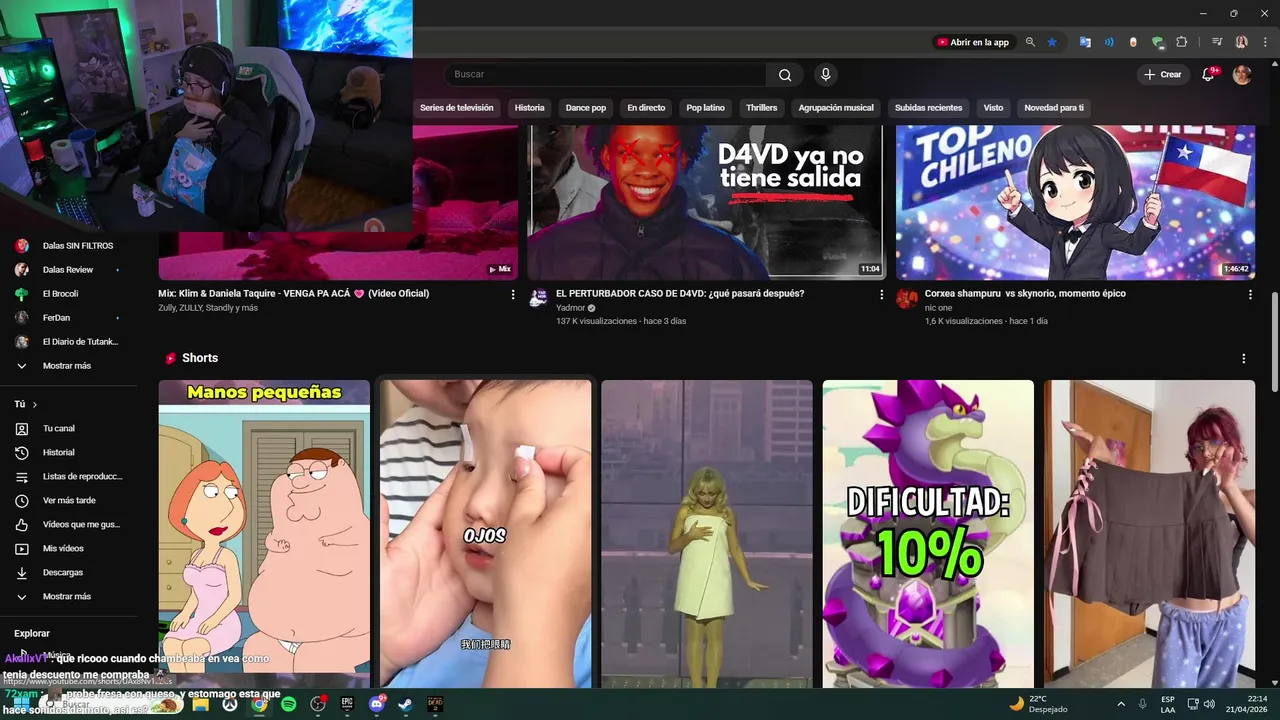The height and width of the screenshot is (720, 1280).
Task: Open Overwatch from the taskbar
Action: (x=229, y=704)
